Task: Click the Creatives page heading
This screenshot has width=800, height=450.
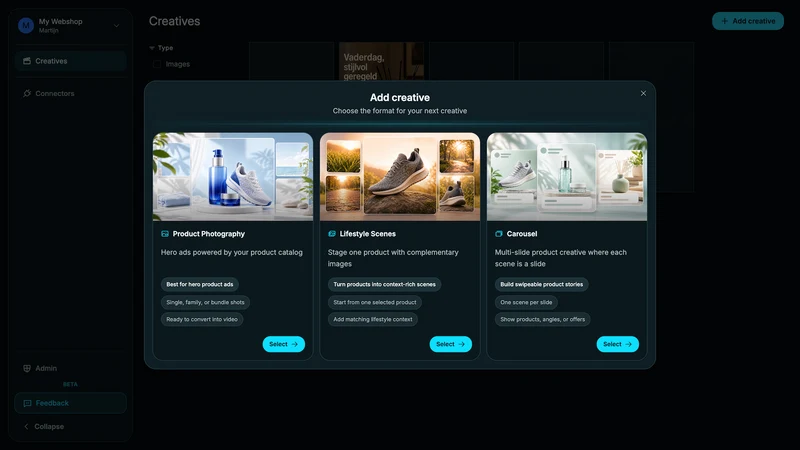Action: click(x=174, y=21)
